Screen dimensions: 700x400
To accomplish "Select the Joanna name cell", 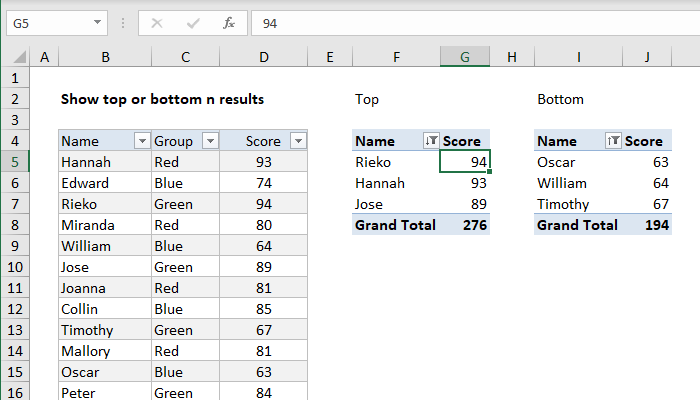I will 105,288.
